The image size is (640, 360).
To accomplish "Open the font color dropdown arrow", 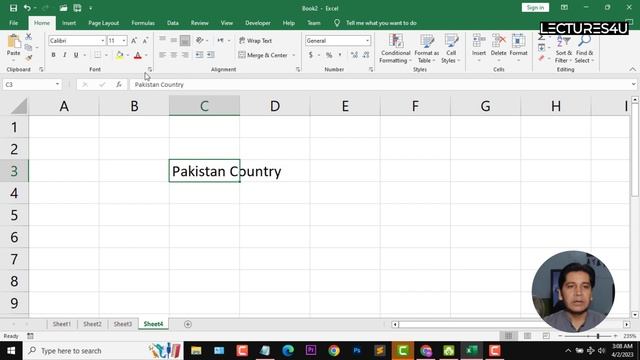I will (x=146, y=55).
